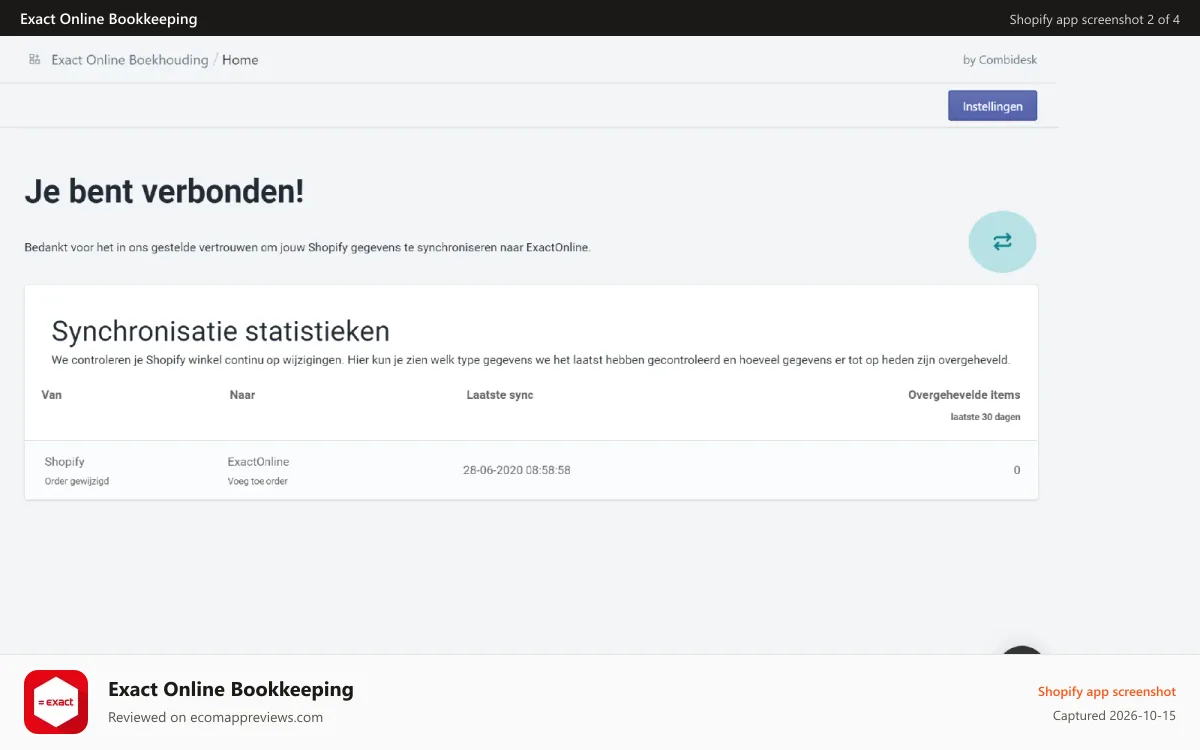Click the 'Van' column header

pos(52,395)
